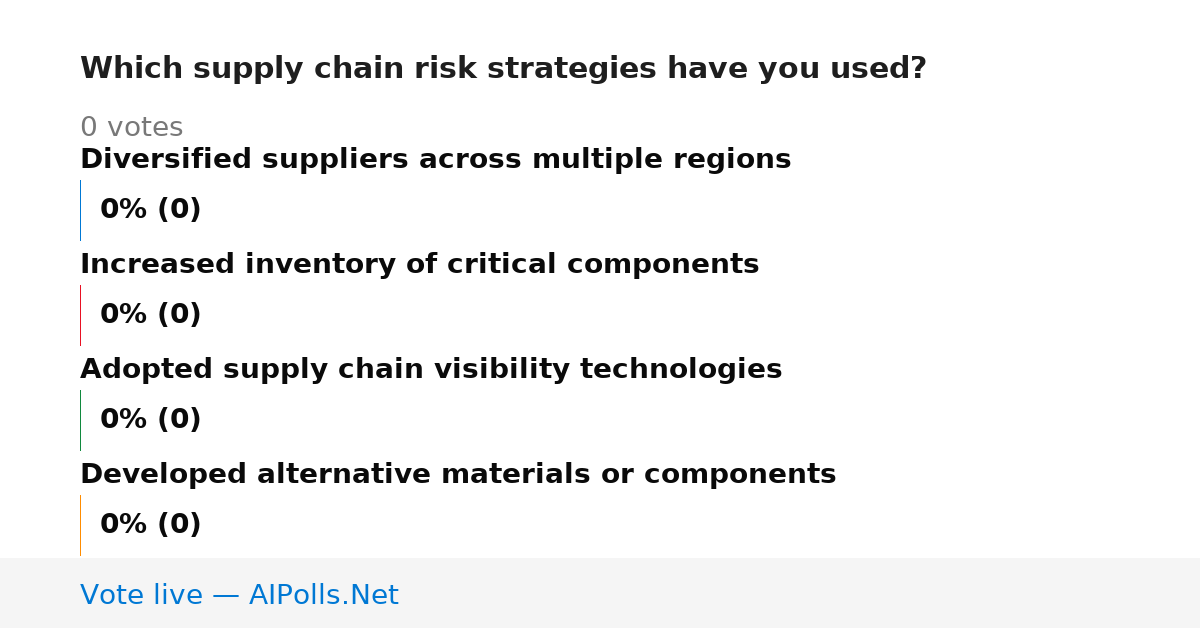Viewport: 1200px width, 628px height.
Task: Click the poll question title text
Action: coord(503,69)
